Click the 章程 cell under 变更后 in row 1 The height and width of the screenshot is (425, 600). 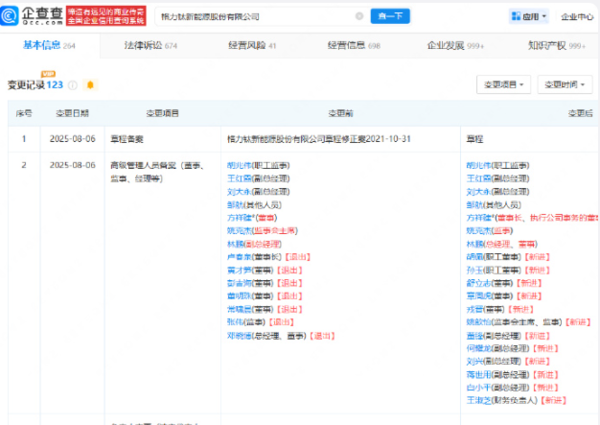474,139
